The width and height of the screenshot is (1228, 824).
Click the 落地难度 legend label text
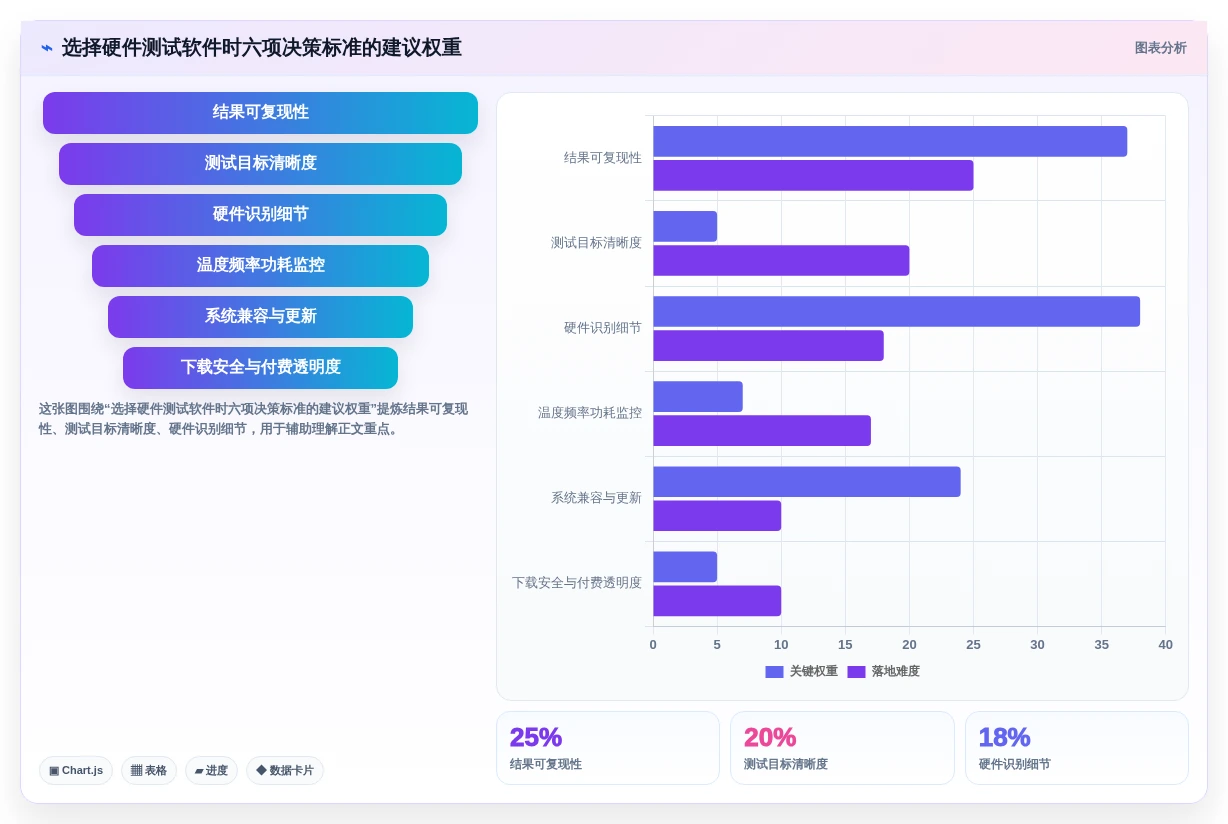pyautogui.click(x=895, y=672)
